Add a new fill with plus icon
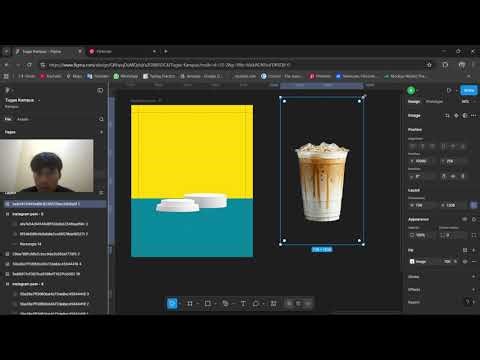Viewport: 480px width, 360px height. pos(474,250)
